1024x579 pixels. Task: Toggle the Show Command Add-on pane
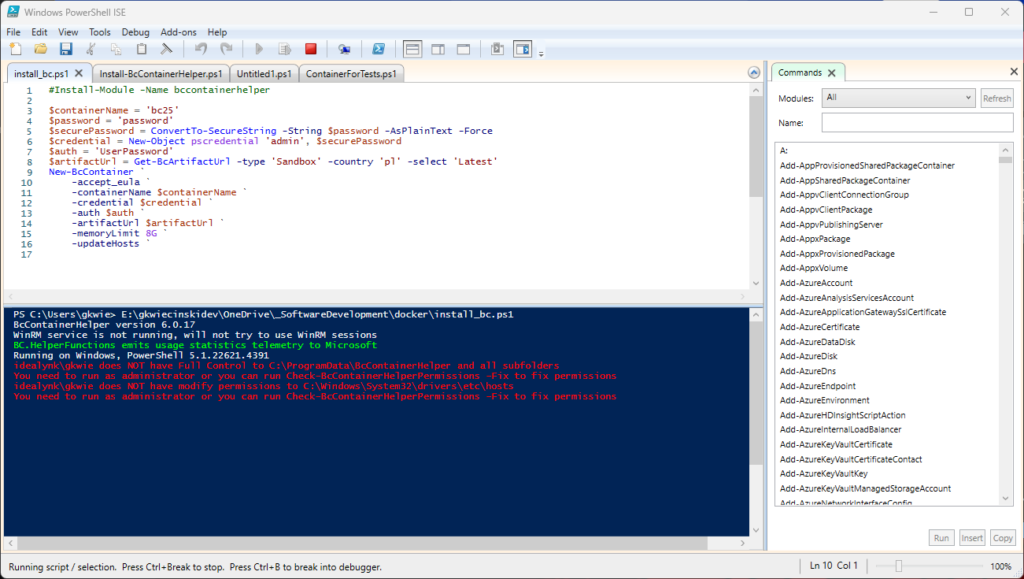tap(522, 48)
